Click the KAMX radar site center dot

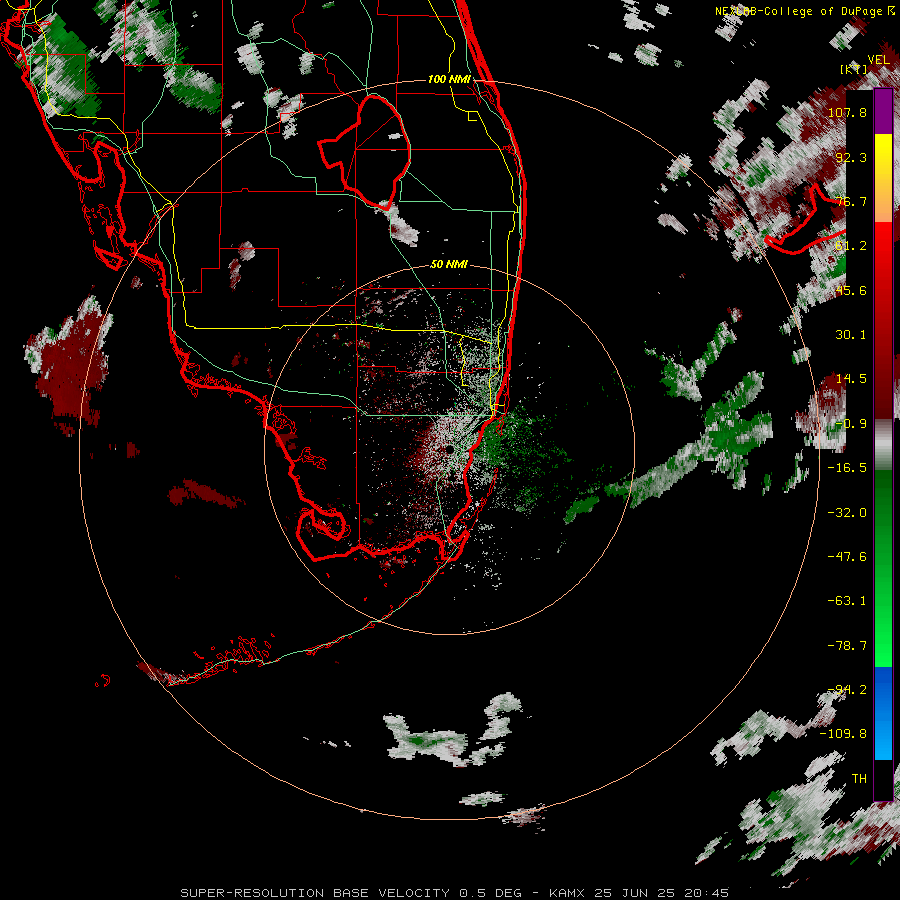click(x=448, y=449)
